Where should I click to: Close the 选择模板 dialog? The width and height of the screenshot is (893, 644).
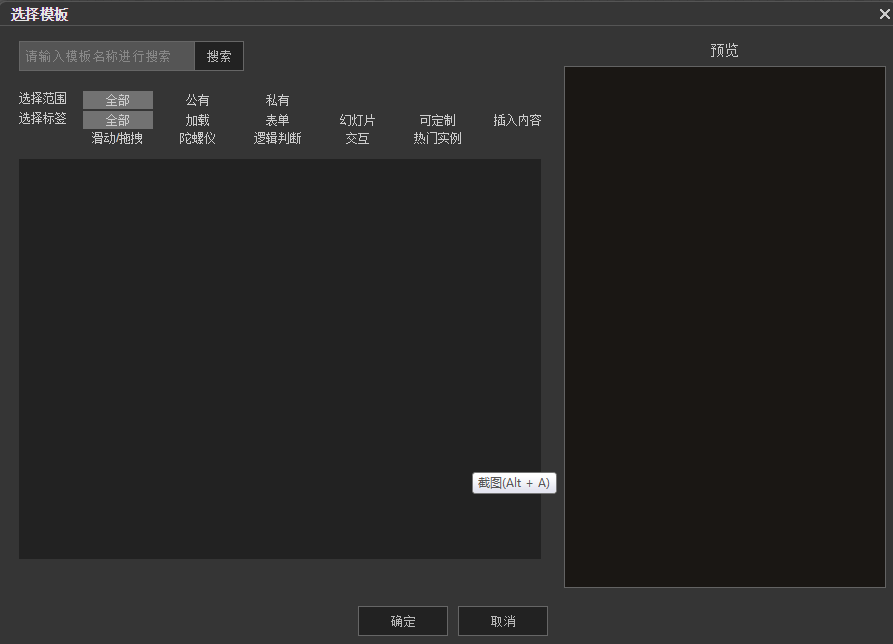884,14
